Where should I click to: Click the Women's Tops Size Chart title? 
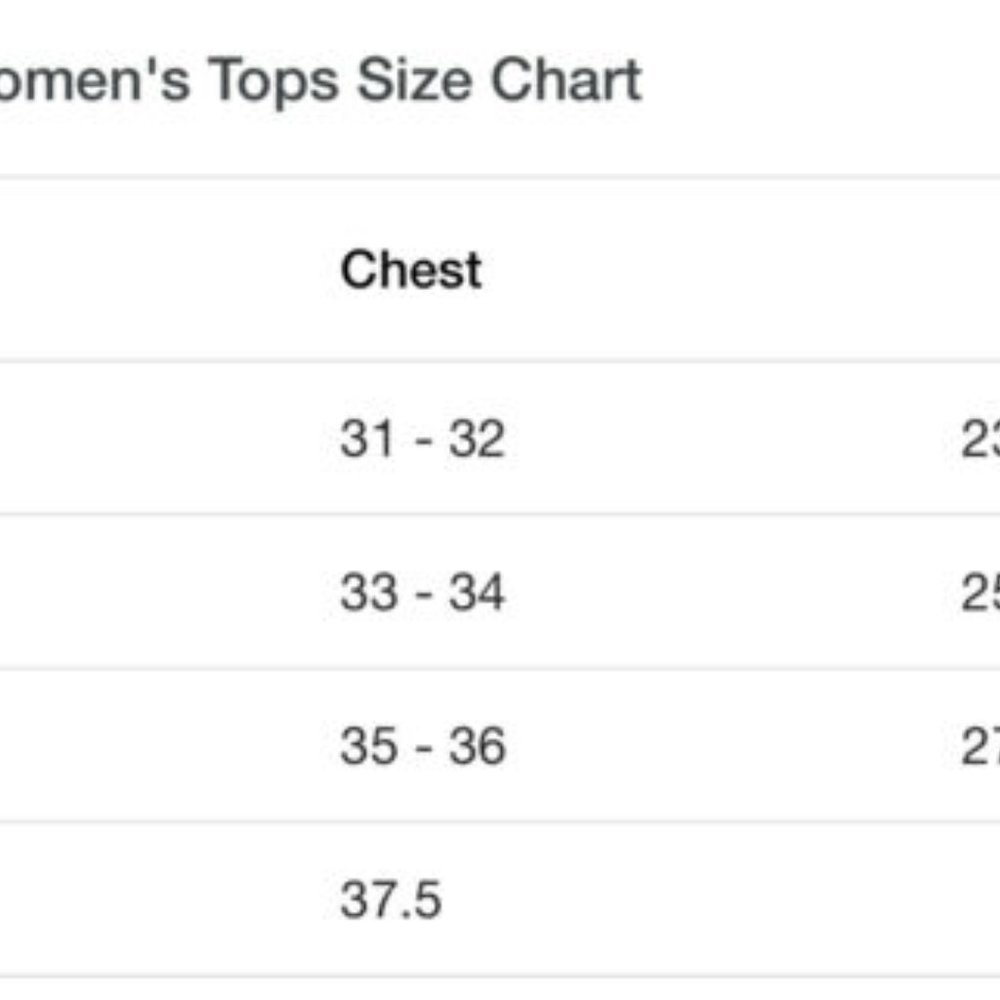coord(320,80)
